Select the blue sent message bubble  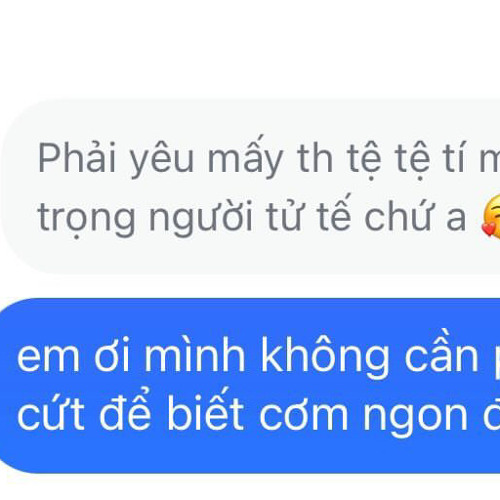coord(250,385)
